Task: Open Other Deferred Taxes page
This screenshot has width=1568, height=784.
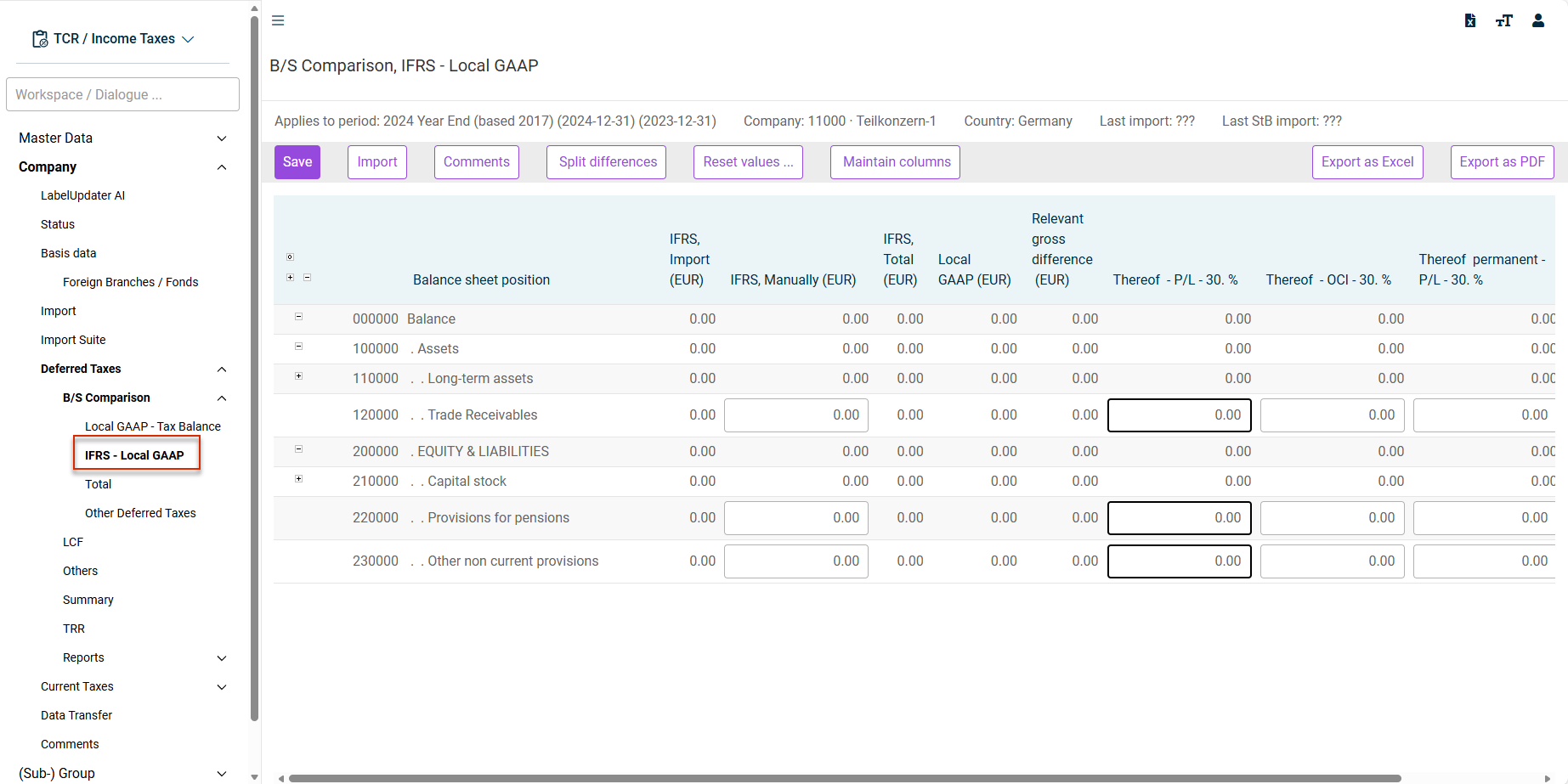Action: 140,513
